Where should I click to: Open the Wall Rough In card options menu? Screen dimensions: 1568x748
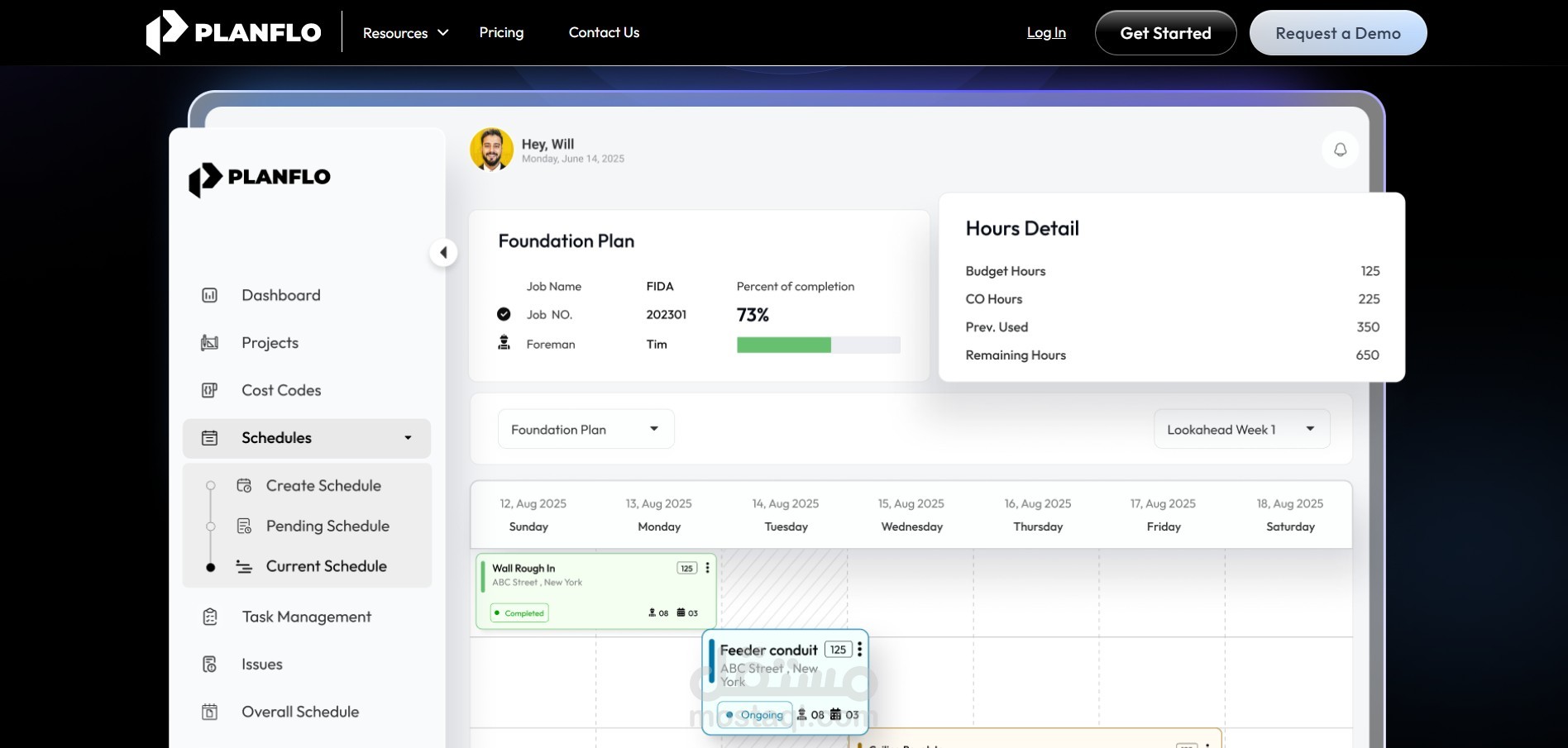pos(707,568)
